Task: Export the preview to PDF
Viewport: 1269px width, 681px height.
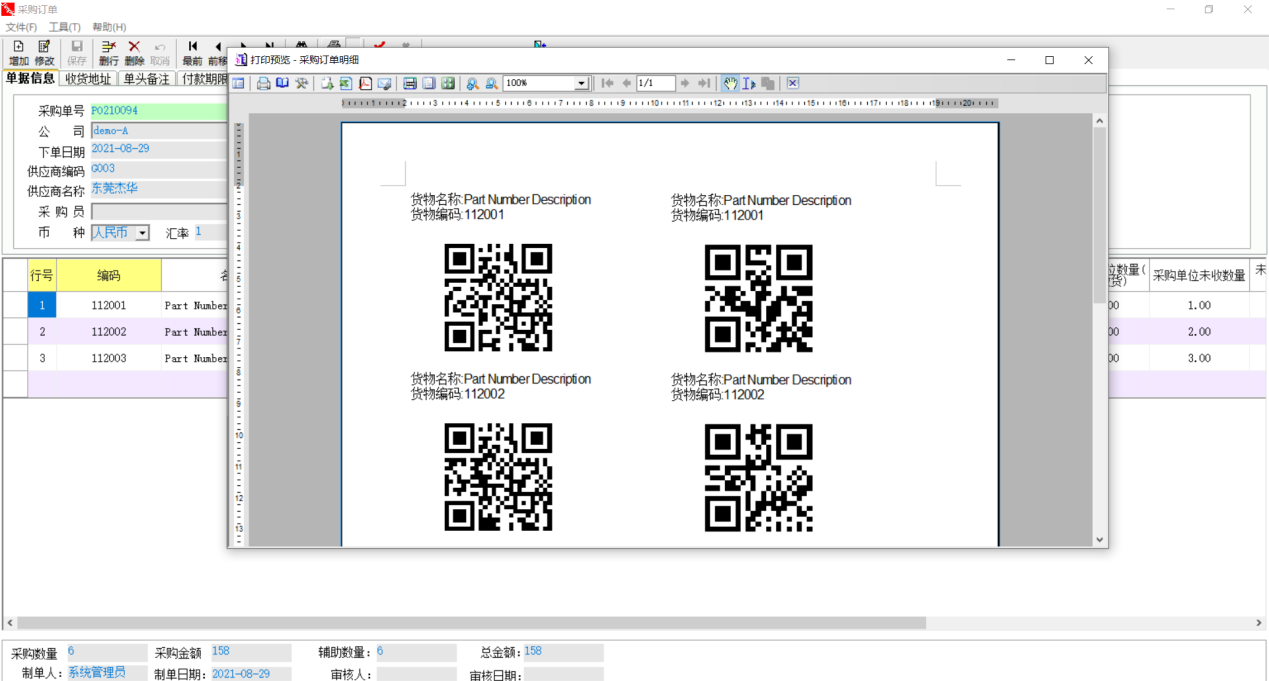Action: click(365, 84)
